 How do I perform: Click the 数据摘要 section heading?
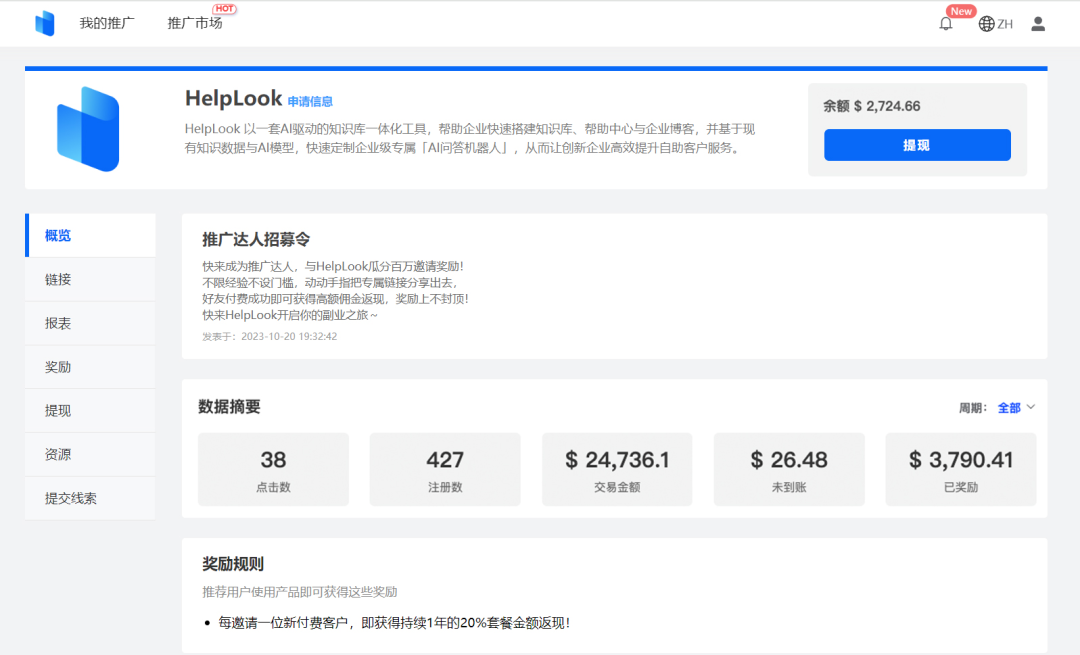coord(229,407)
